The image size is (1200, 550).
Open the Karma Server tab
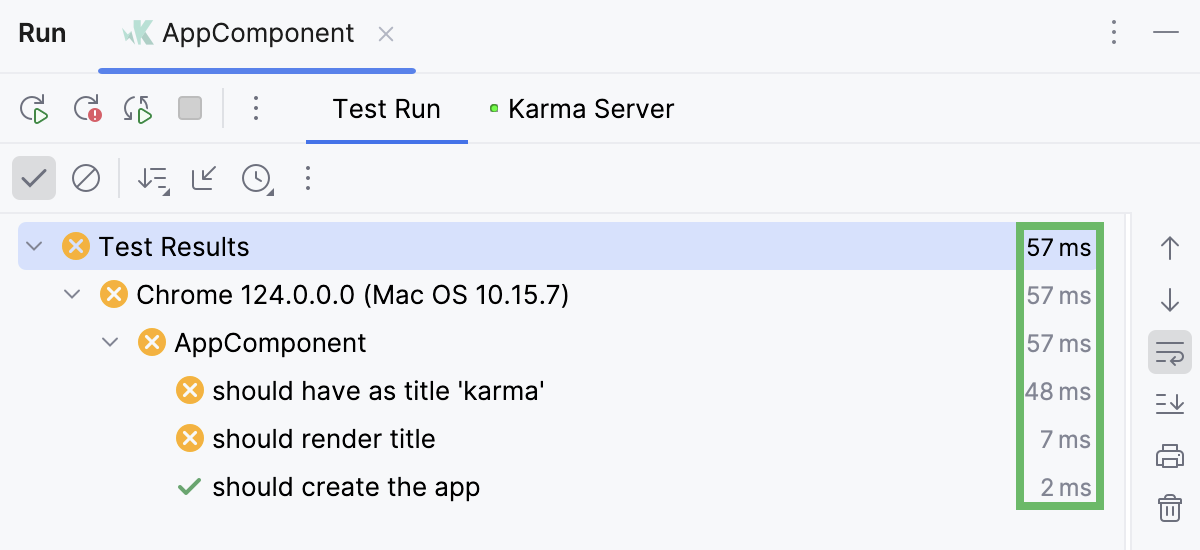590,109
